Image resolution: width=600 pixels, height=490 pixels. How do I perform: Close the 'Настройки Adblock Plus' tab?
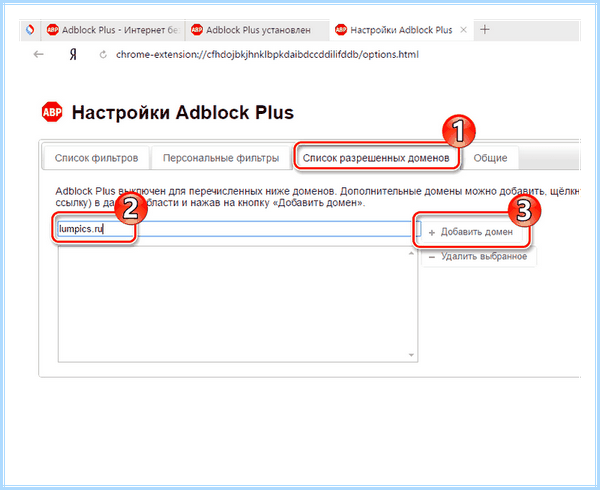pyautogui.click(x=463, y=30)
